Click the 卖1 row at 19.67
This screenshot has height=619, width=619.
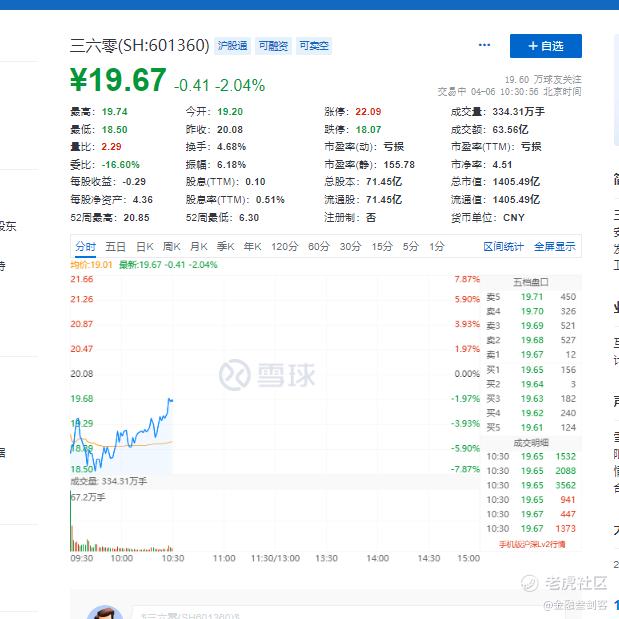pos(531,355)
